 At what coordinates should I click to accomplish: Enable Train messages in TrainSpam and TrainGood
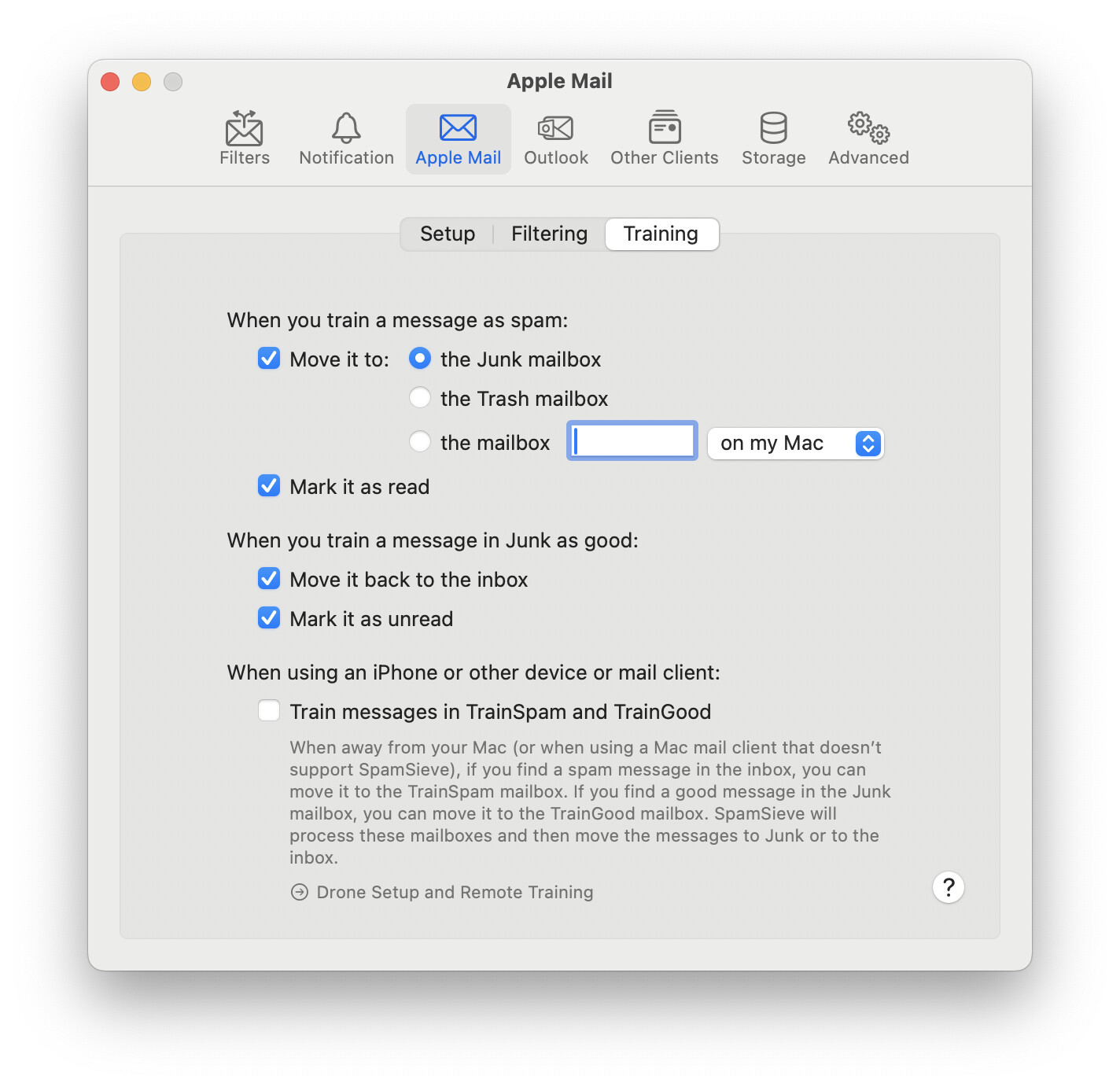tap(269, 711)
